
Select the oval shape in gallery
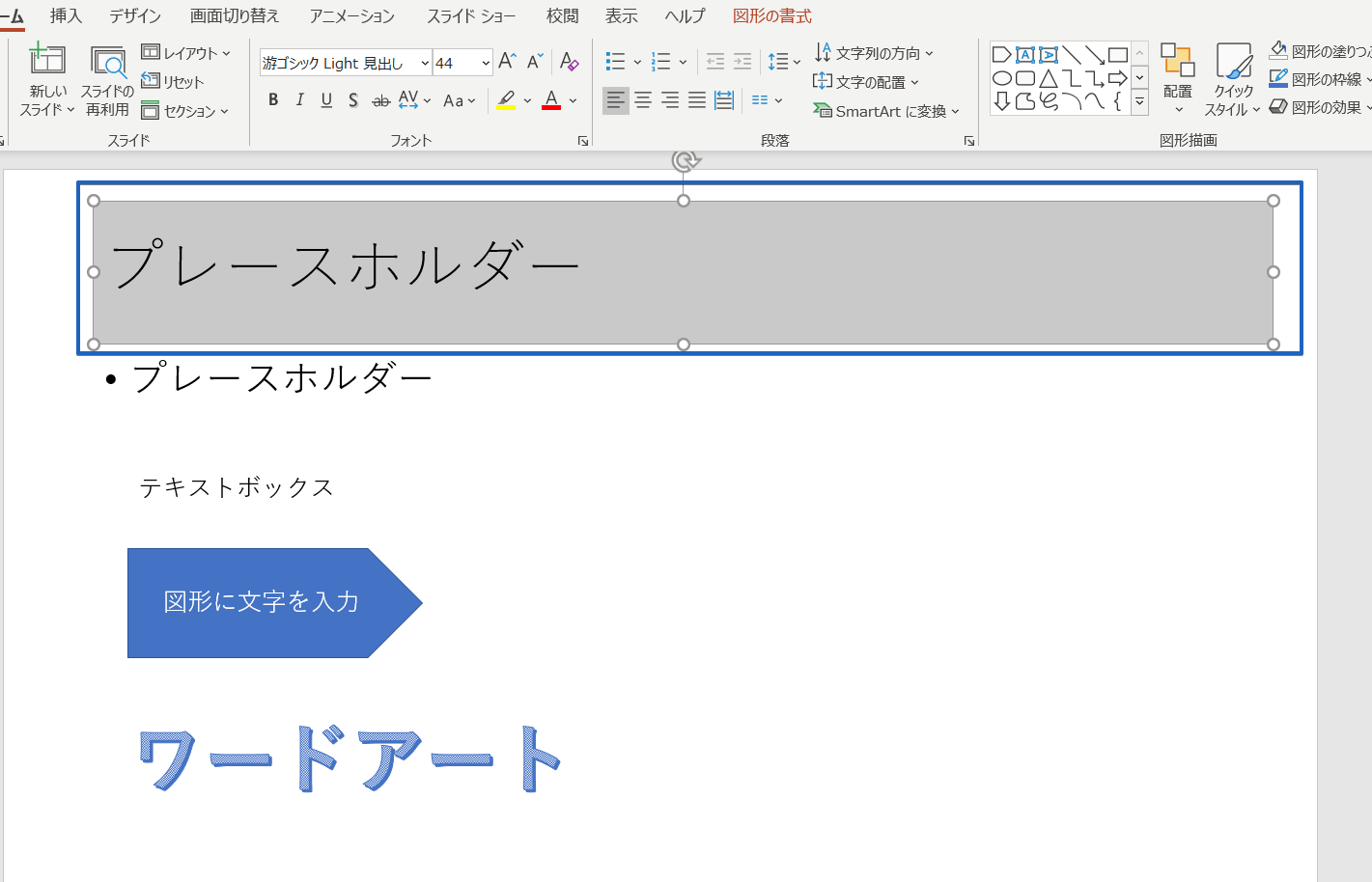tap(1002, 78)
